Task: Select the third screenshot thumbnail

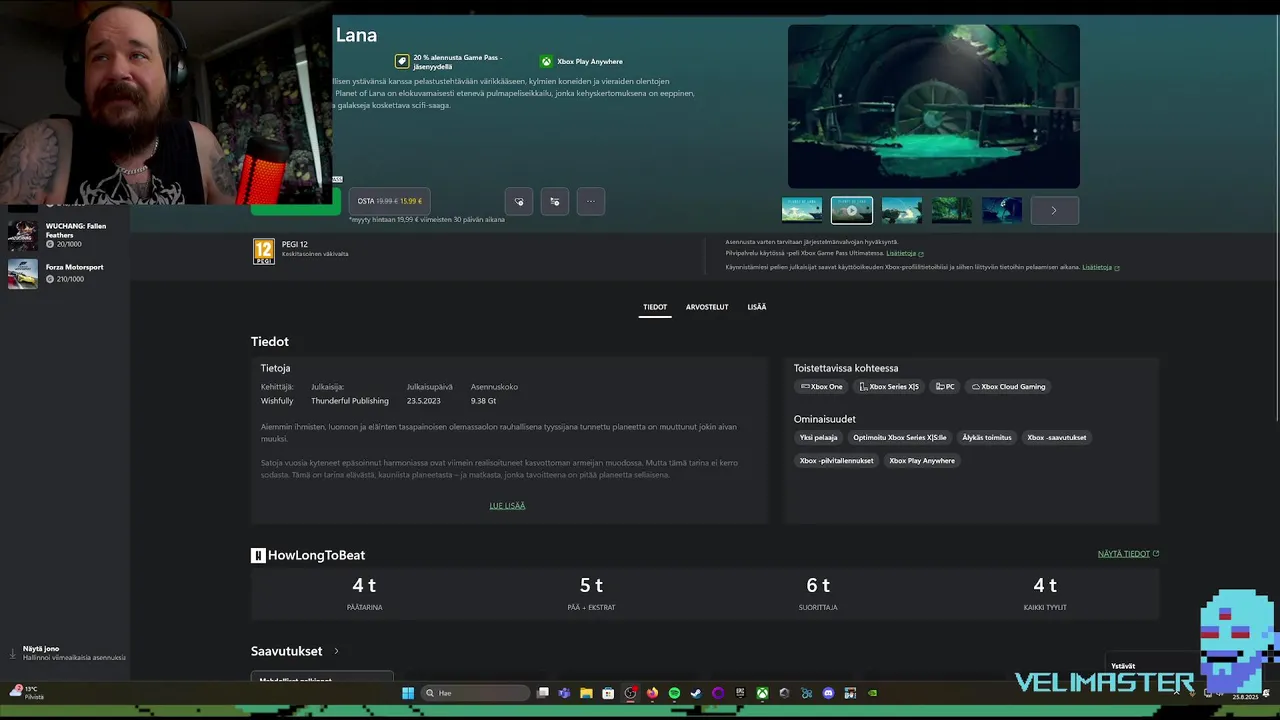Action: [x=902, y=210]
